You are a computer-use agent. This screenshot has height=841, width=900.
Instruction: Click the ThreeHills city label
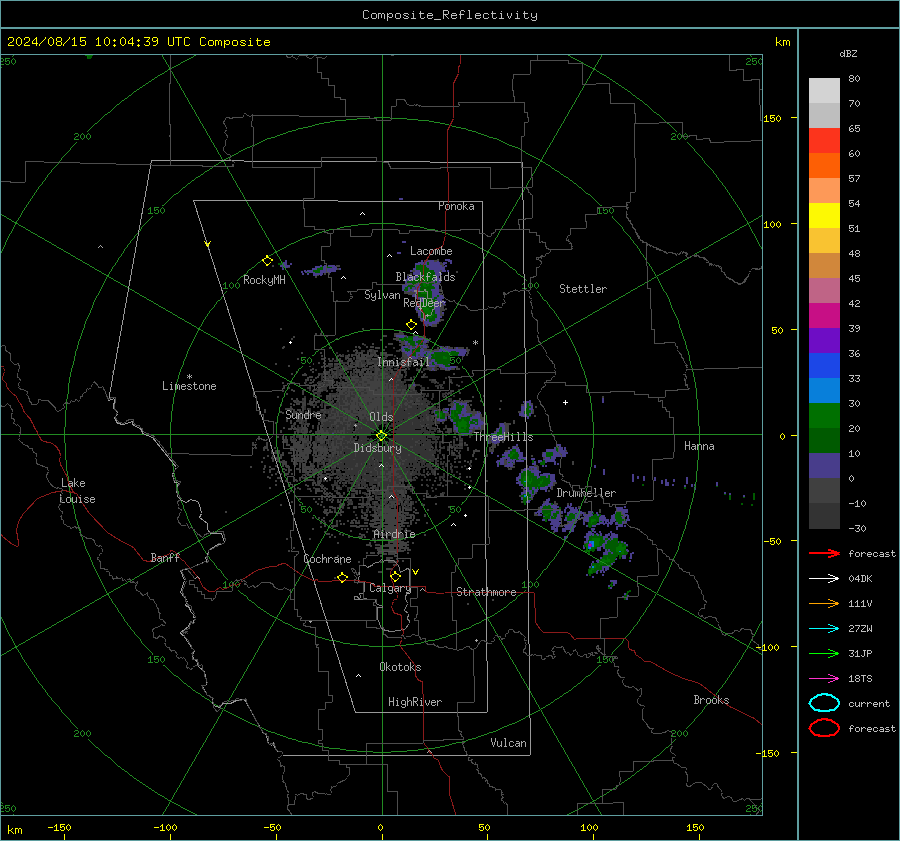[x=503, y=437]
